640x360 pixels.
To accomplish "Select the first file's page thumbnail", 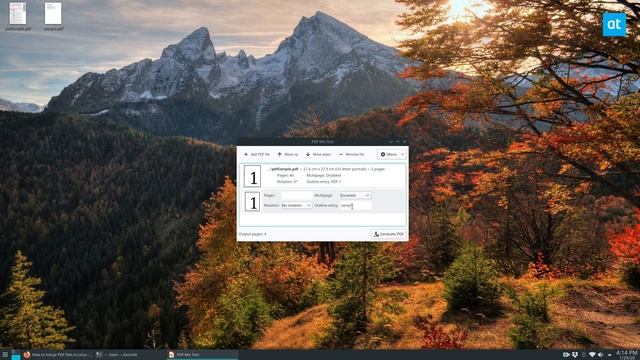I will pyautogui.click(x=253, y=176).
